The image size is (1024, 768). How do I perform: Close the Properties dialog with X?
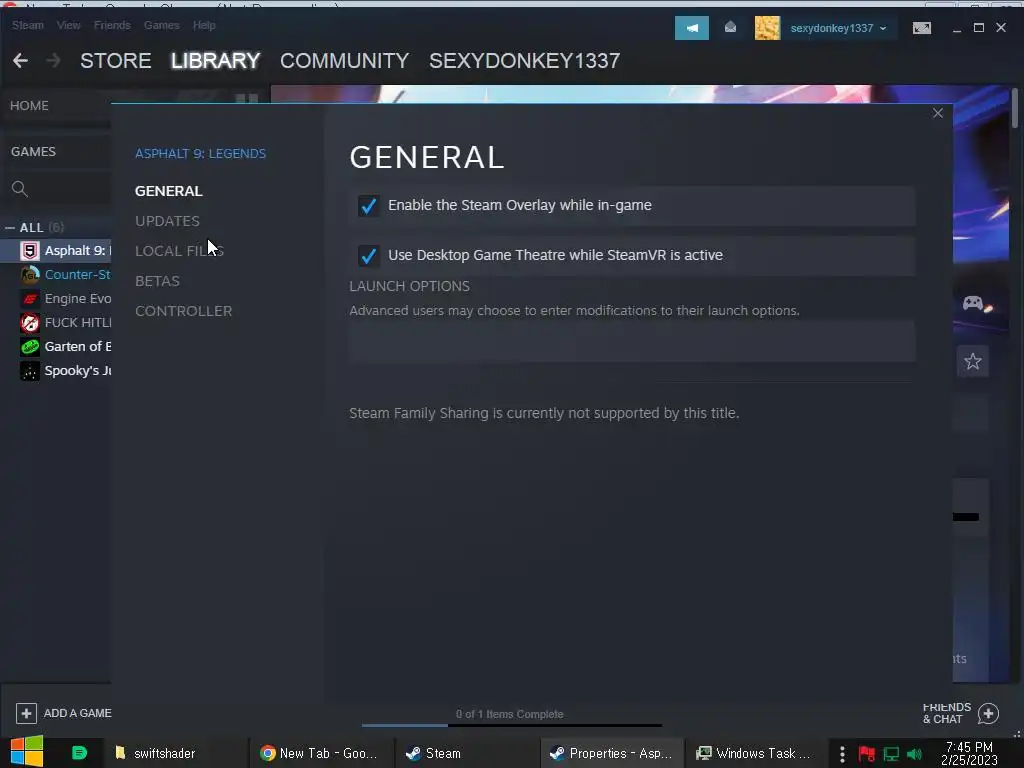click(x=938, y=113)
